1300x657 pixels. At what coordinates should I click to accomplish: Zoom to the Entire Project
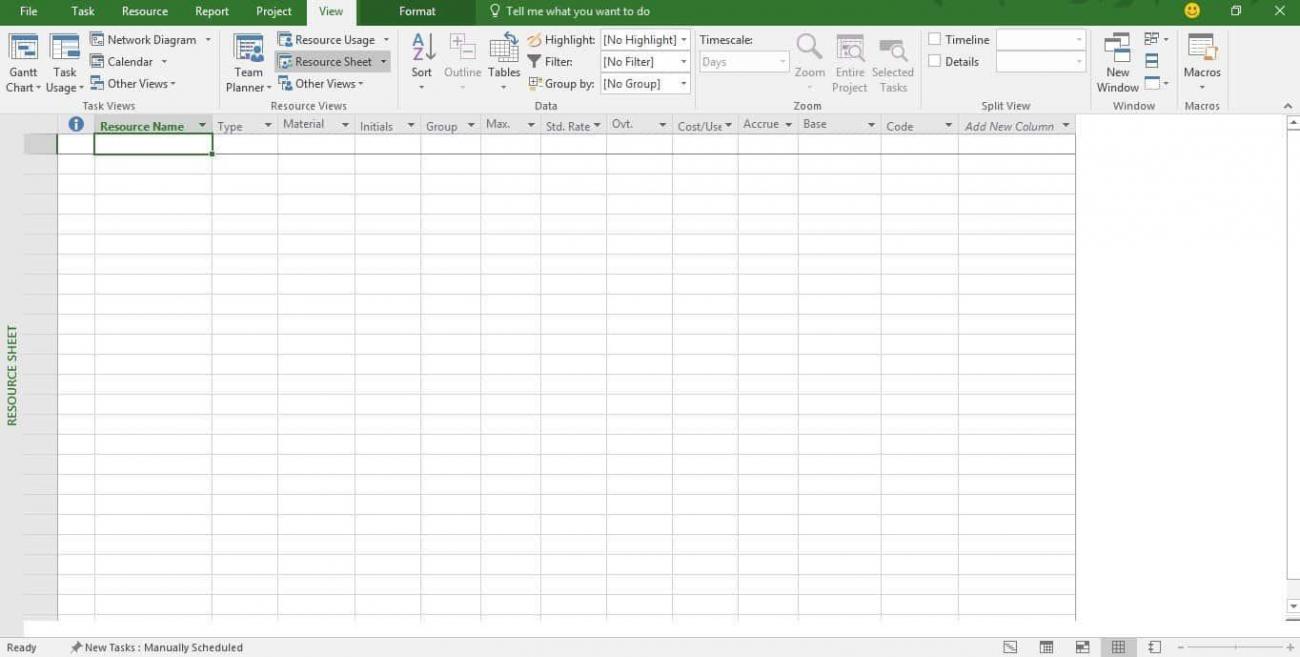pyautogui.click(x=849, y=60)
